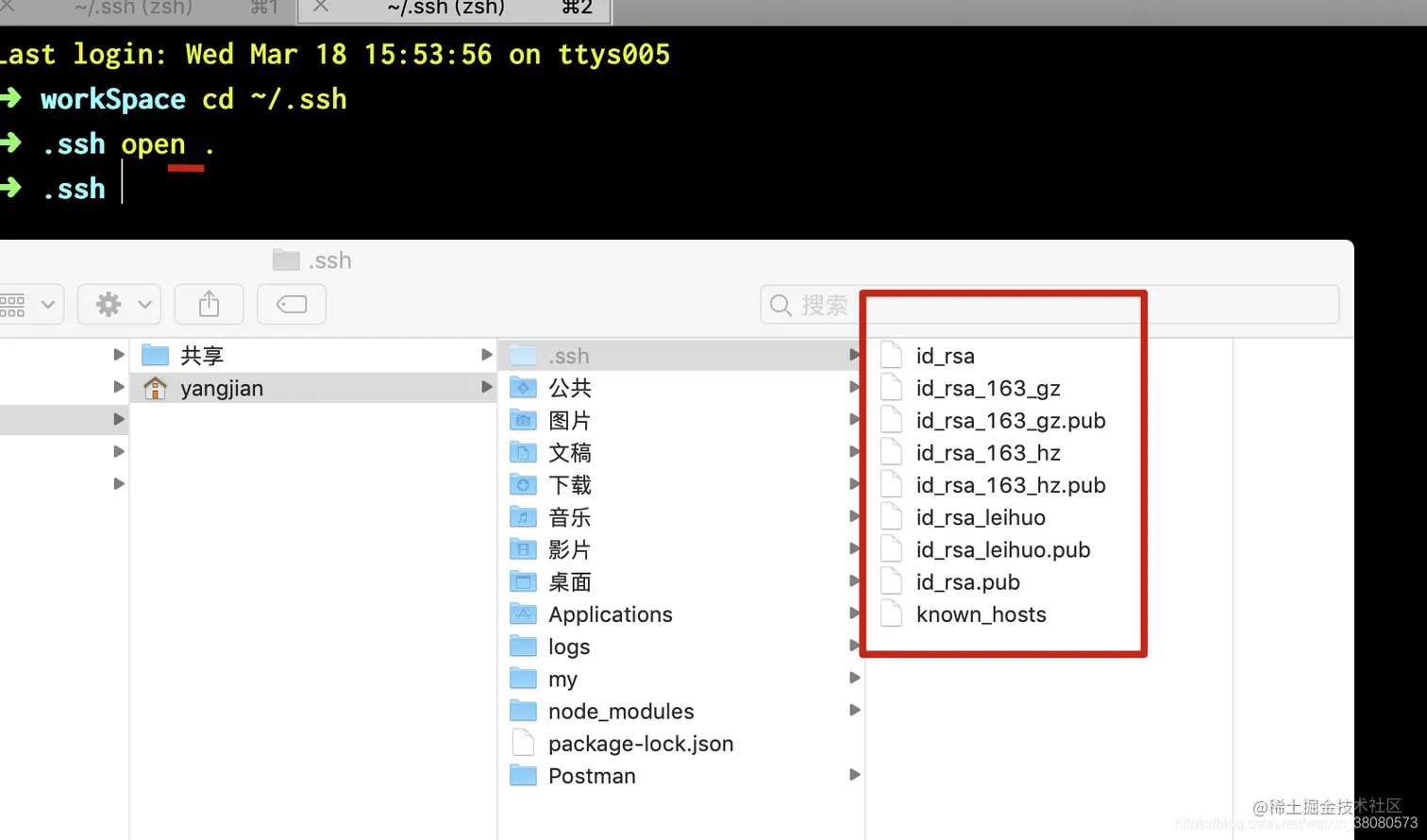Screen dimensions: 1427x840
Task: Click the Finder search field
Action: [x=1049, y=305]
